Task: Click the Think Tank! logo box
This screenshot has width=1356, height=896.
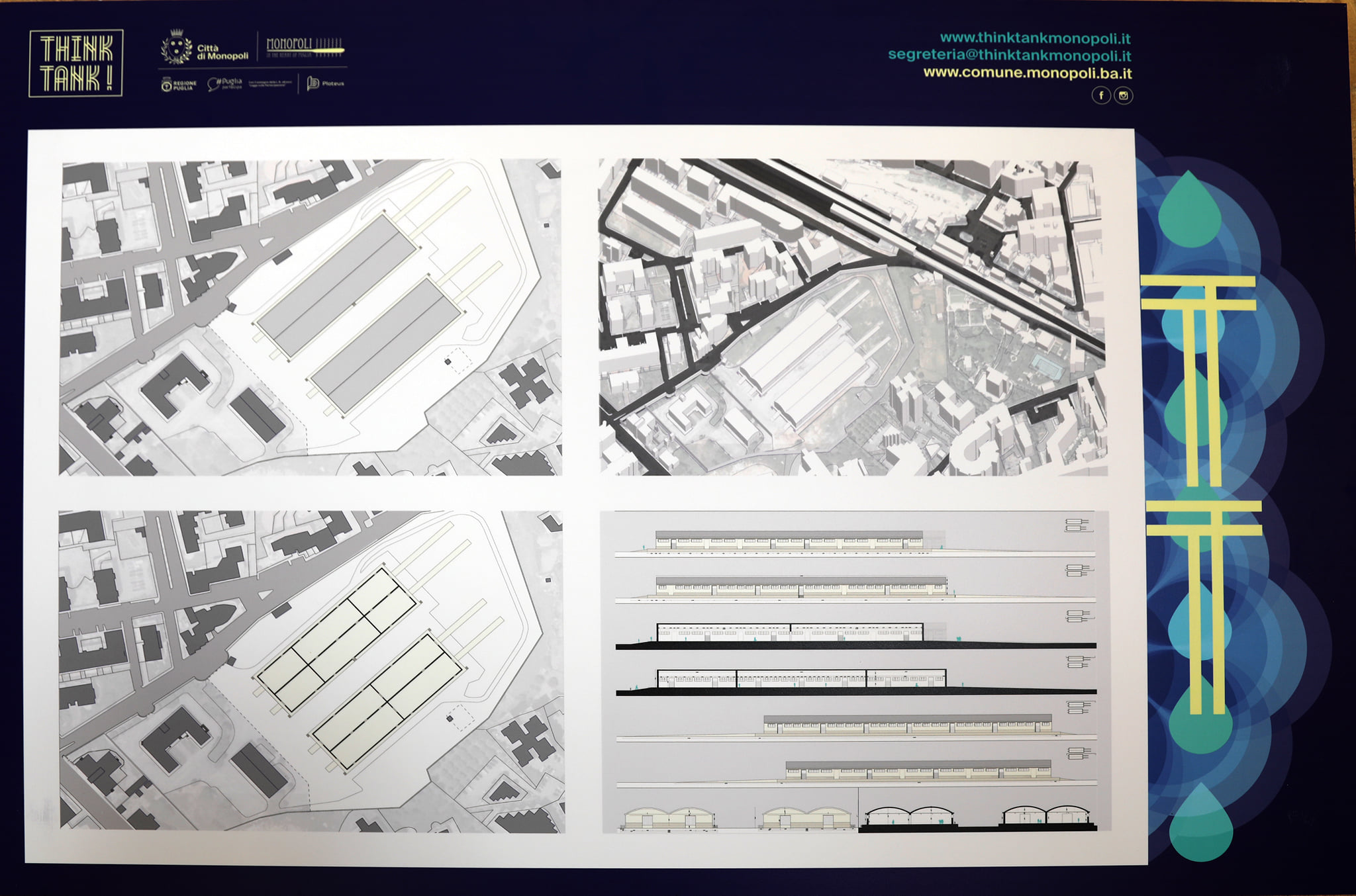Action: 76,63
